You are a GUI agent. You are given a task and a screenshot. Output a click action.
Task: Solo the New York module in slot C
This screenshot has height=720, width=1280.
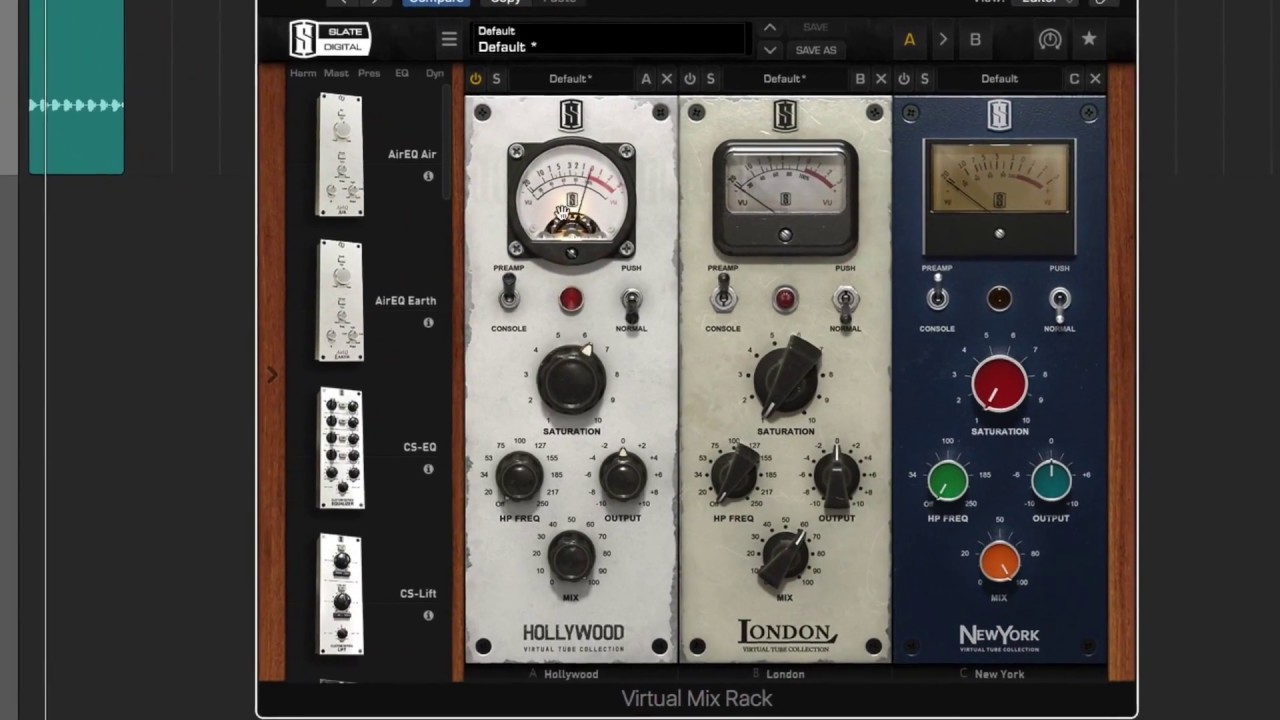925,79
